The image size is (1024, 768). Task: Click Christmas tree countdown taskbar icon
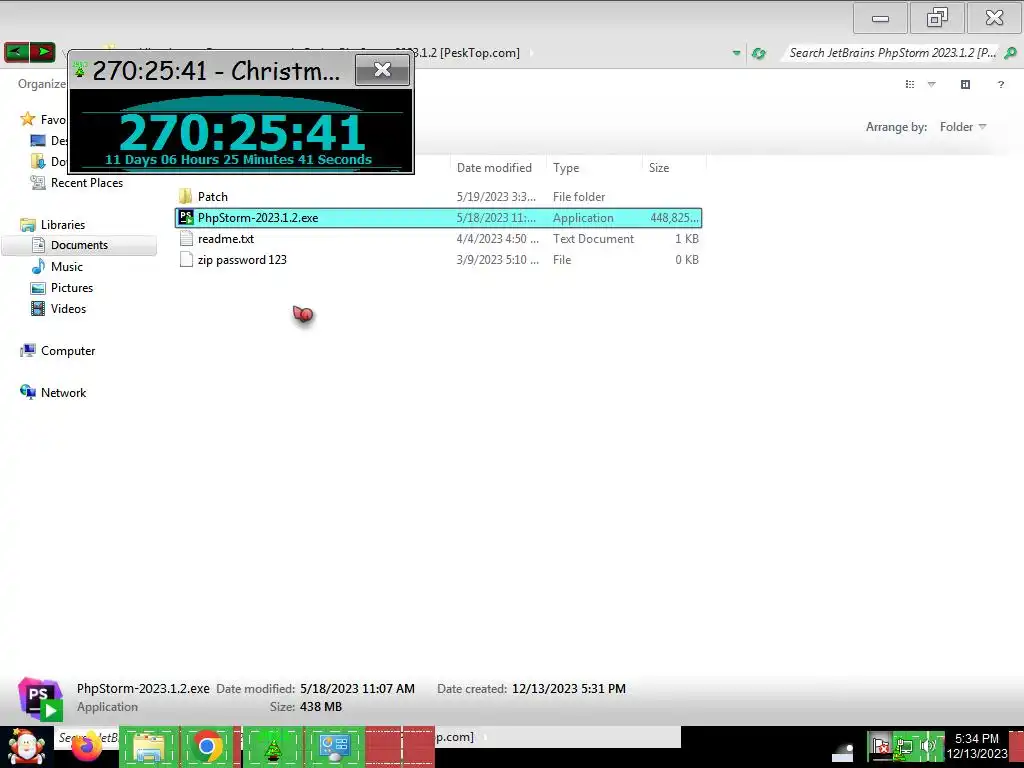click(272, 748)
